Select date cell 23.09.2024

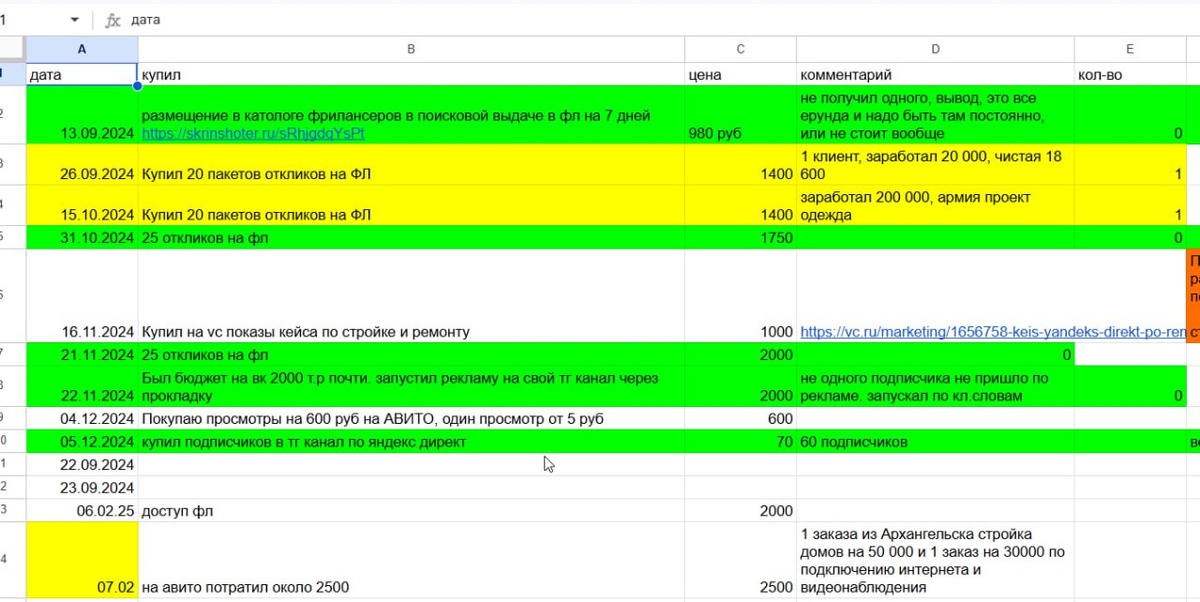tap(82, 488)
